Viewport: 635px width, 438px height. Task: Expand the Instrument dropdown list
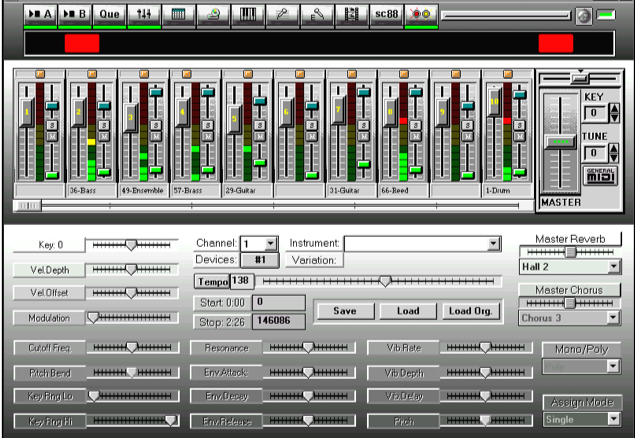click(x=493, y=243)
